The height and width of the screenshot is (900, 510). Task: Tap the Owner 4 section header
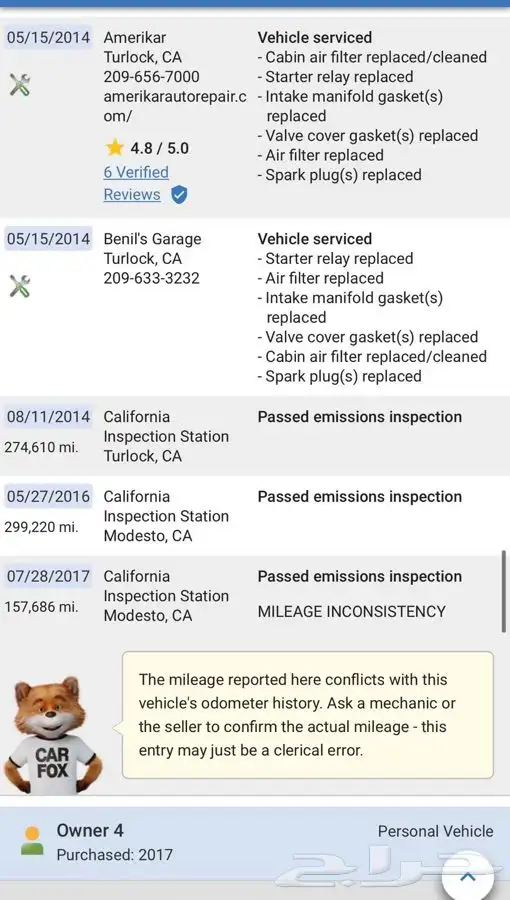(255, 842)
